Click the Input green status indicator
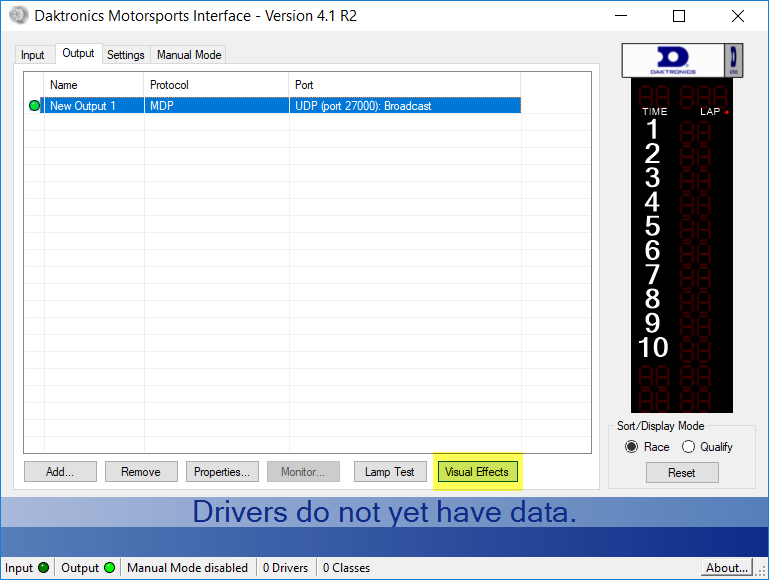This screenshot has height=580, width=769. pos(43,568)
